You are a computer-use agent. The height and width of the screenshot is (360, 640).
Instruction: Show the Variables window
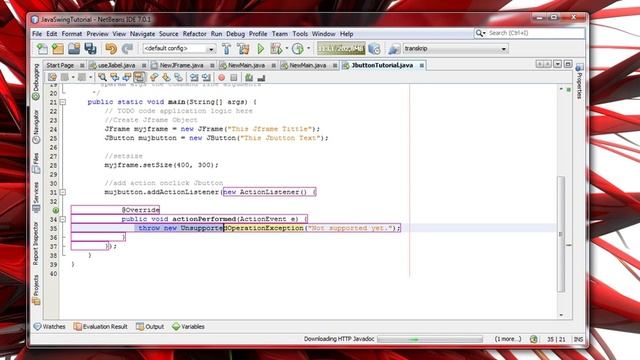click(188, 327)
